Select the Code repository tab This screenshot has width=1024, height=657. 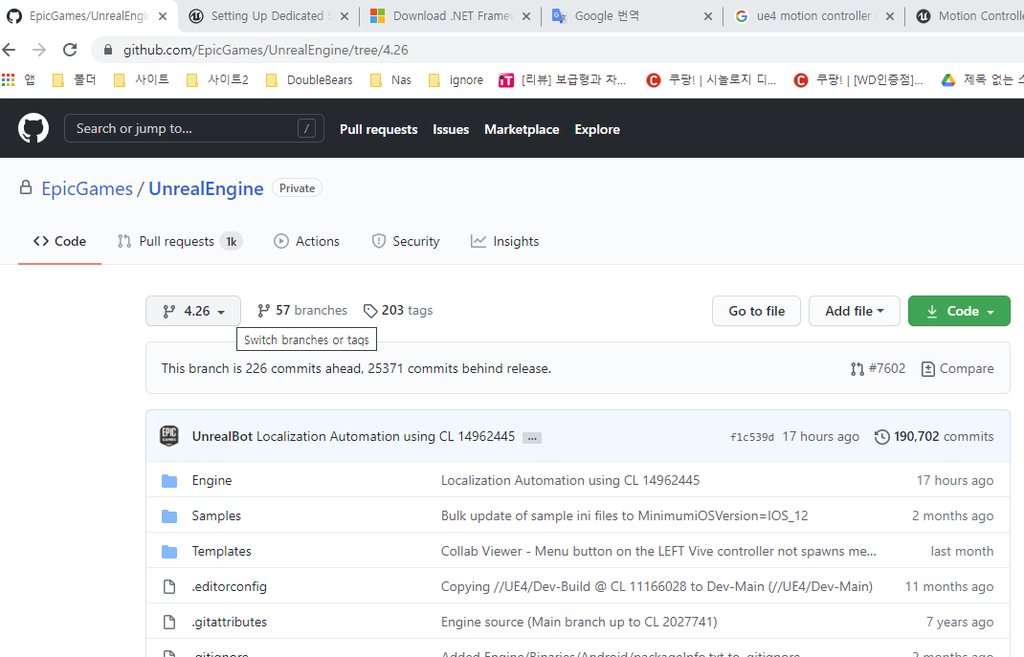click(x=59, y=241)
